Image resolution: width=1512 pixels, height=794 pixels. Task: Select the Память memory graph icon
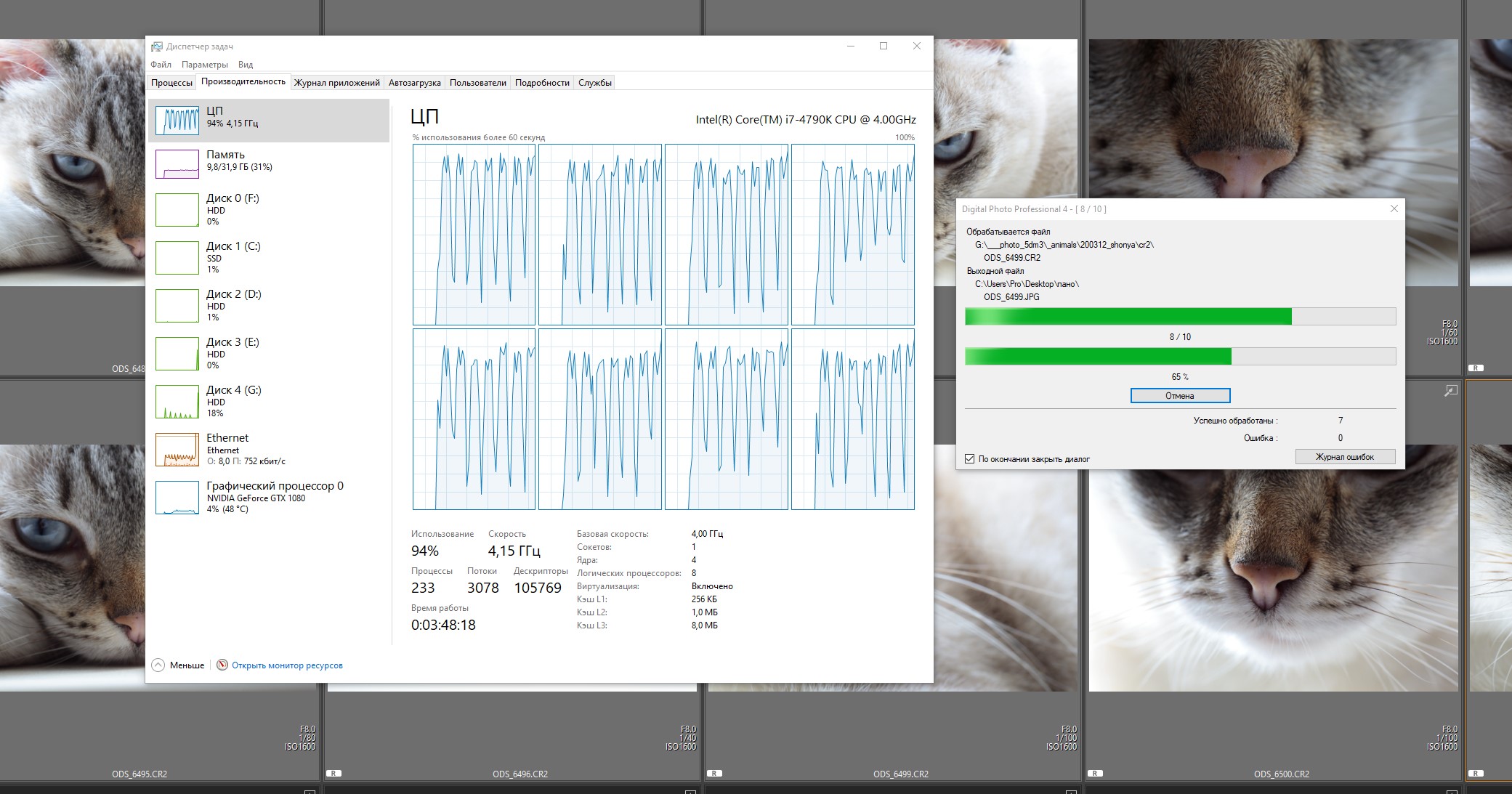pyautogui.click(x=177, y=163)
